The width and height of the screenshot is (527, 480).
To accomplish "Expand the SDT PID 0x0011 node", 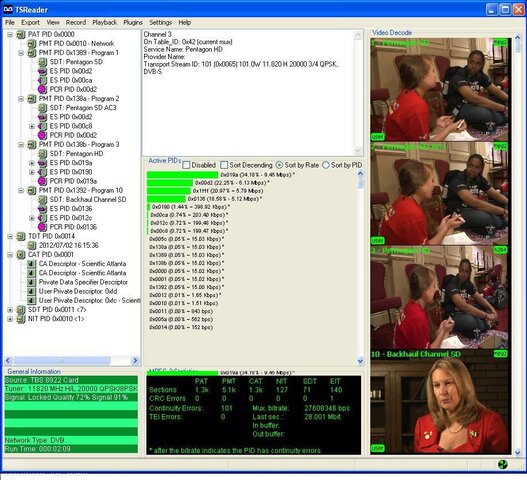I will [x=10, y=310].
